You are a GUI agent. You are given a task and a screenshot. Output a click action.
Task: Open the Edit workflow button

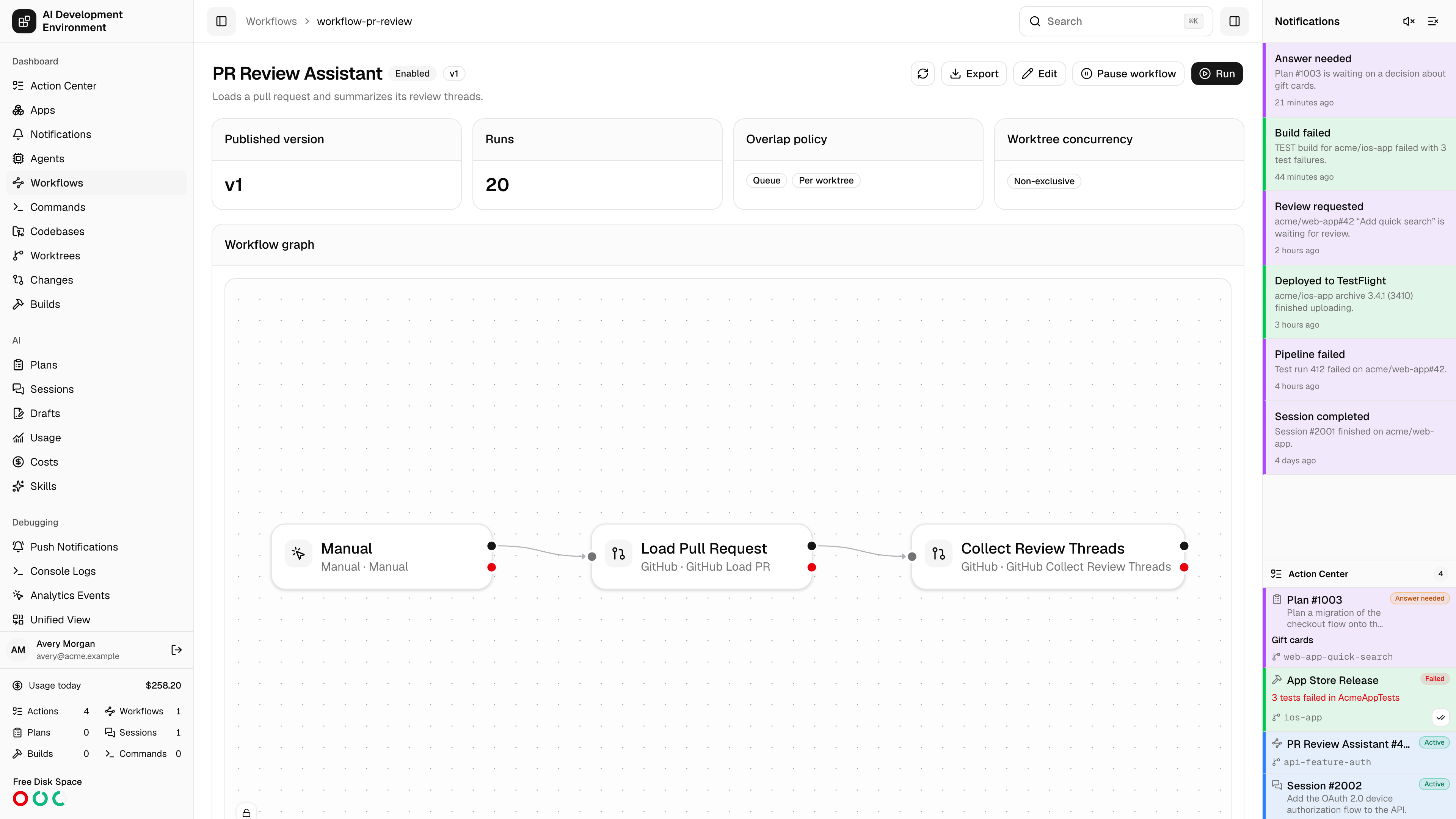click(1039, 74)
